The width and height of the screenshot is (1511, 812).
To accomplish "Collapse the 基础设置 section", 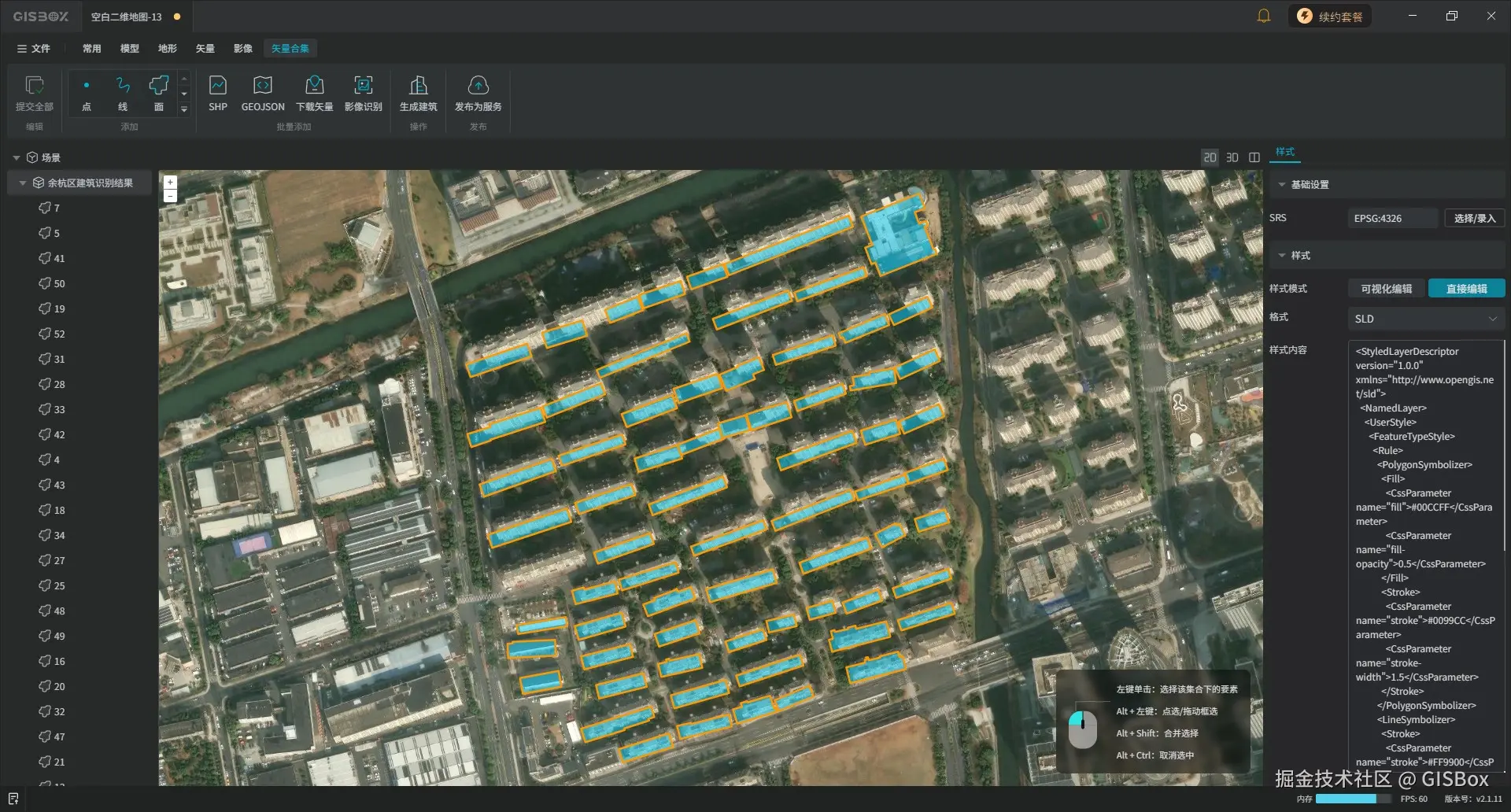I will pos(1282,184).
